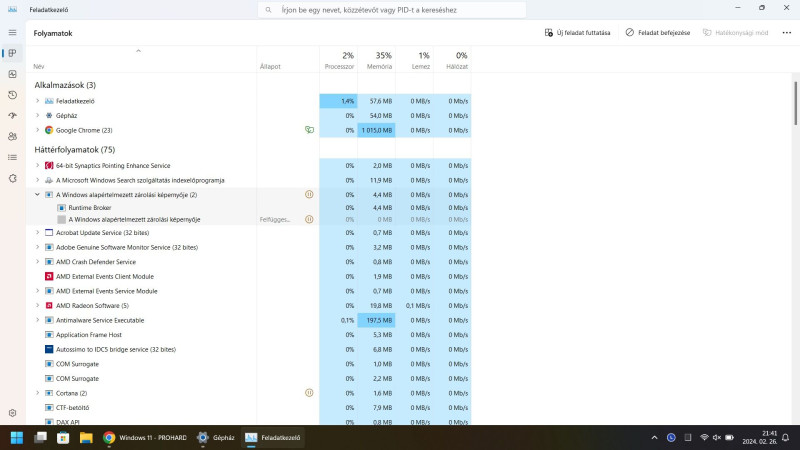Select the CTF-betöltő process row
The image size is (800, 450).
[249, 408]
